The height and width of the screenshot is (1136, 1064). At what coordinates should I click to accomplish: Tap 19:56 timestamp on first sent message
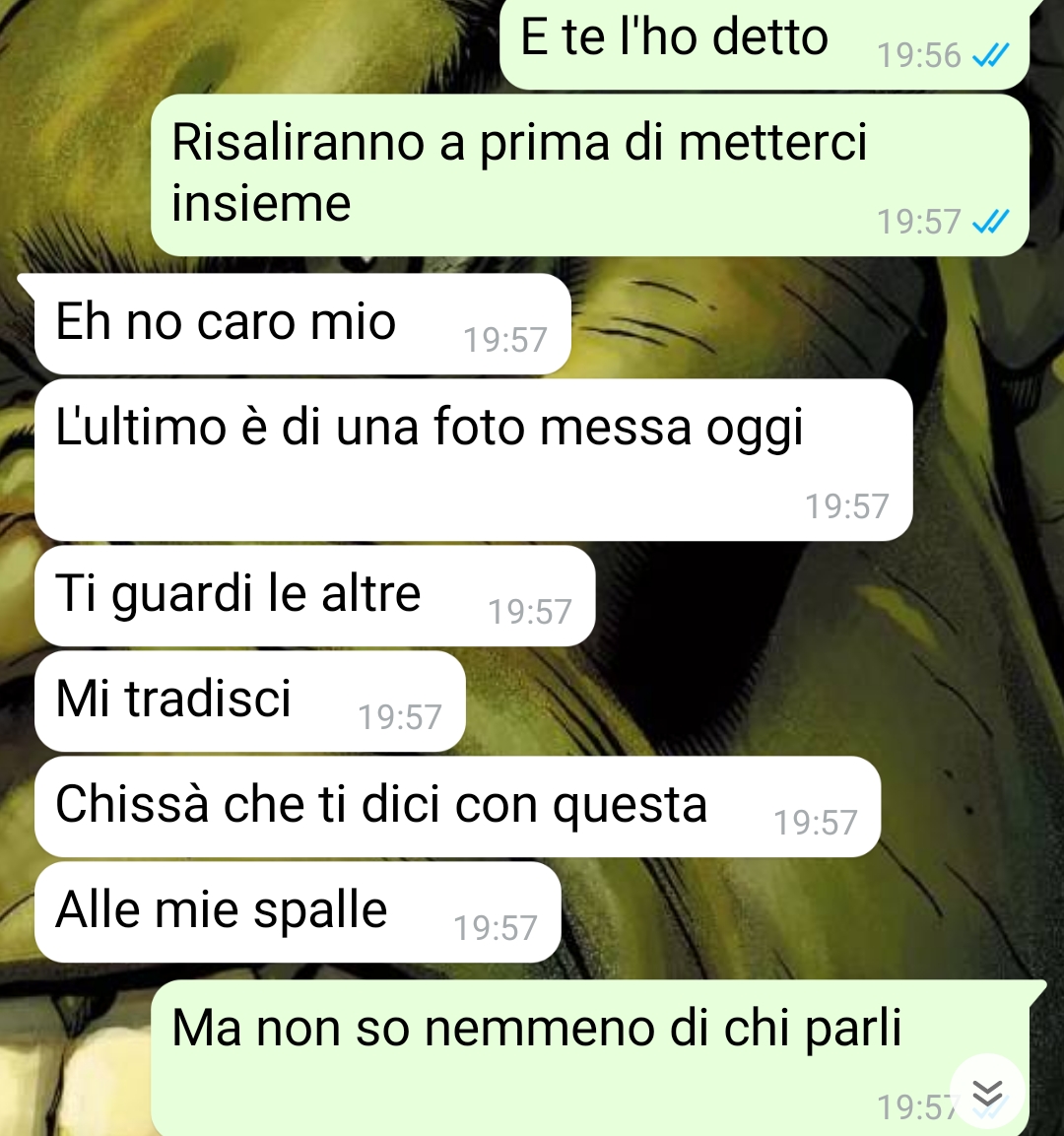coord(918,56)
